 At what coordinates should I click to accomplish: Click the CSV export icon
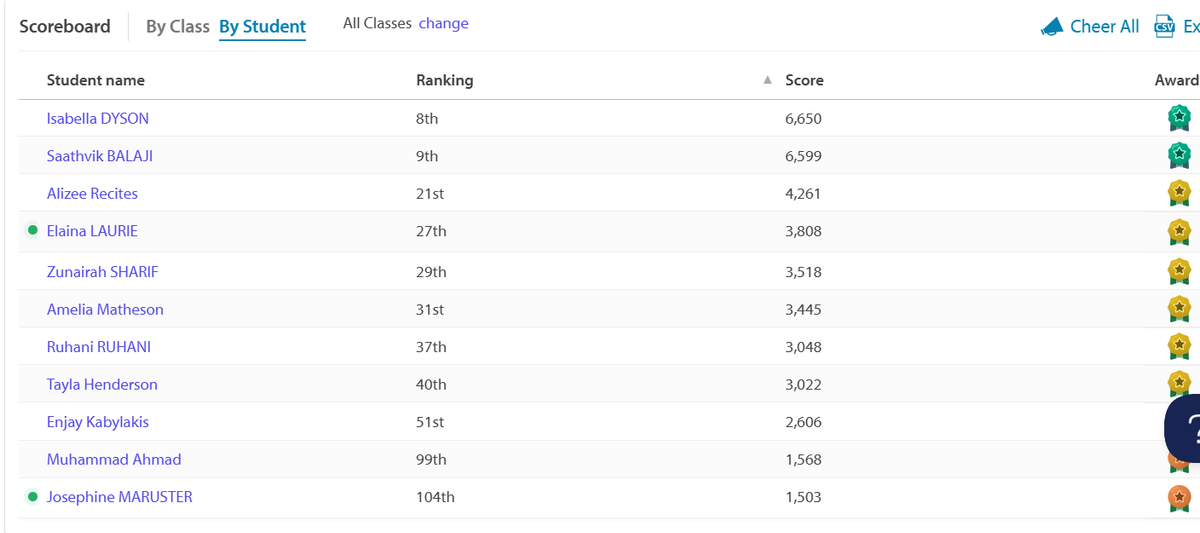point(1164,26)
